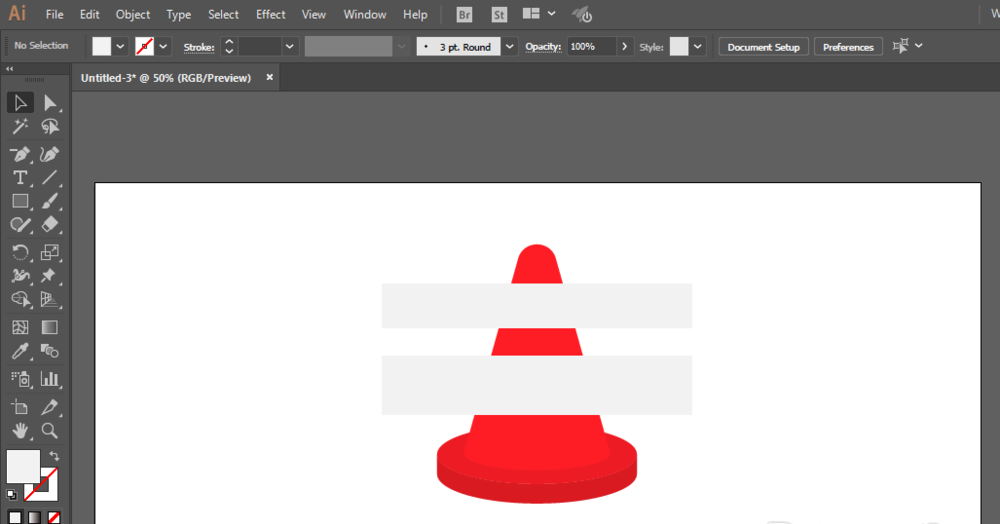The image size is (1000, 524).
Task: Open the Effect menu
Action: coord(270,15)
